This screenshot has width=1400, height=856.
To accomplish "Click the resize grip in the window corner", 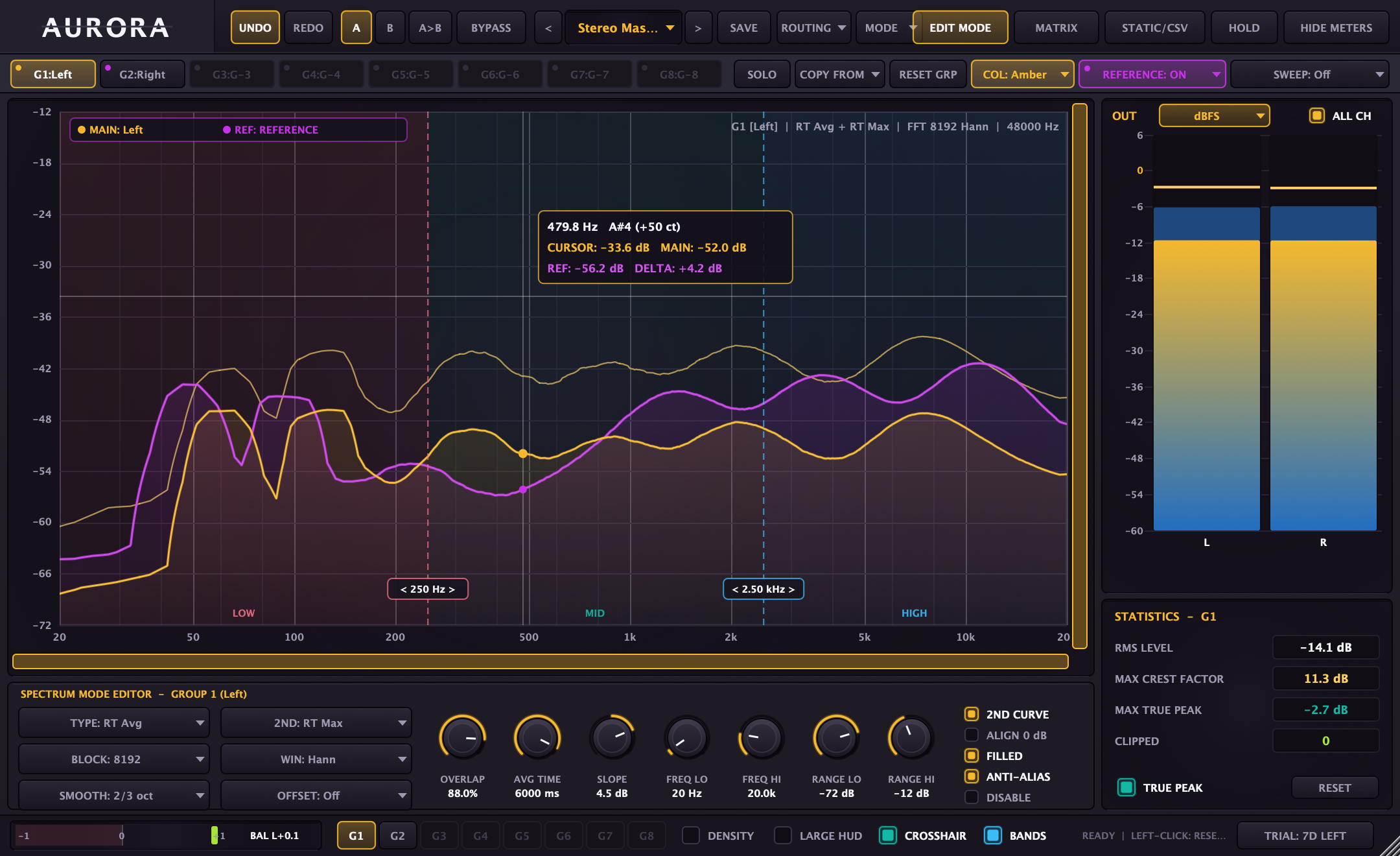I will click(1389, 846).
